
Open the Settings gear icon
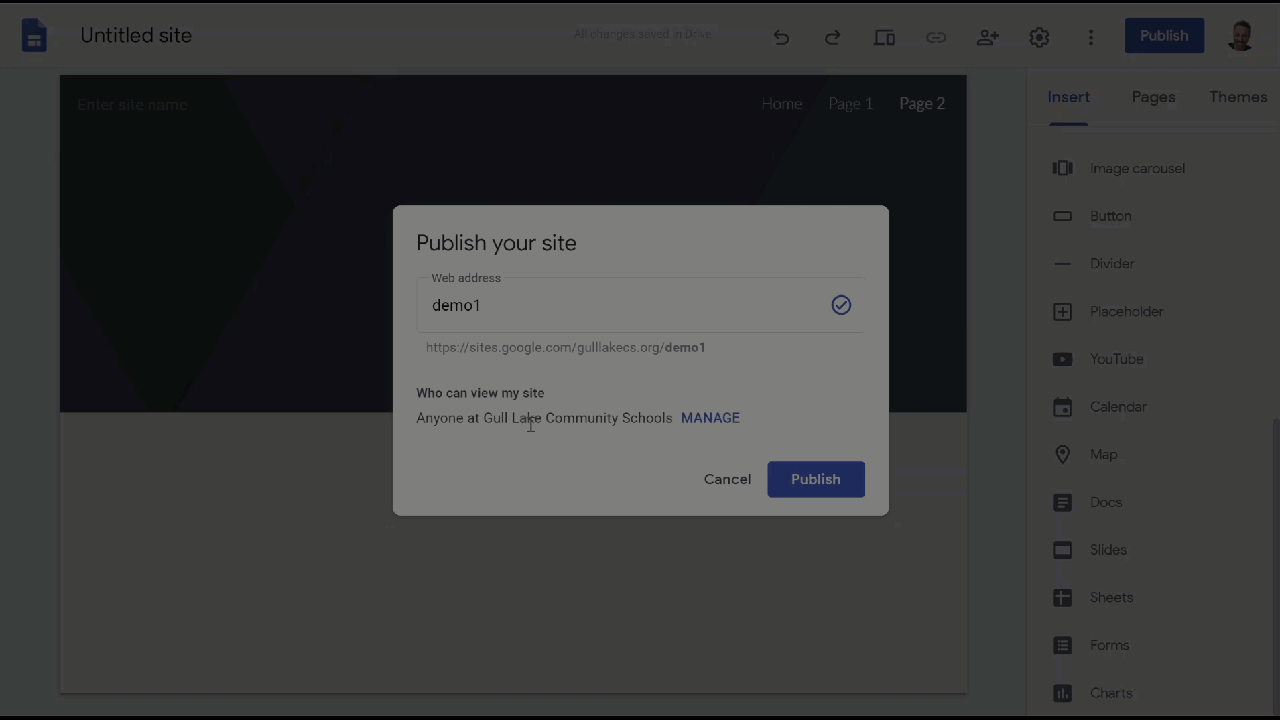click(1039, 37)
